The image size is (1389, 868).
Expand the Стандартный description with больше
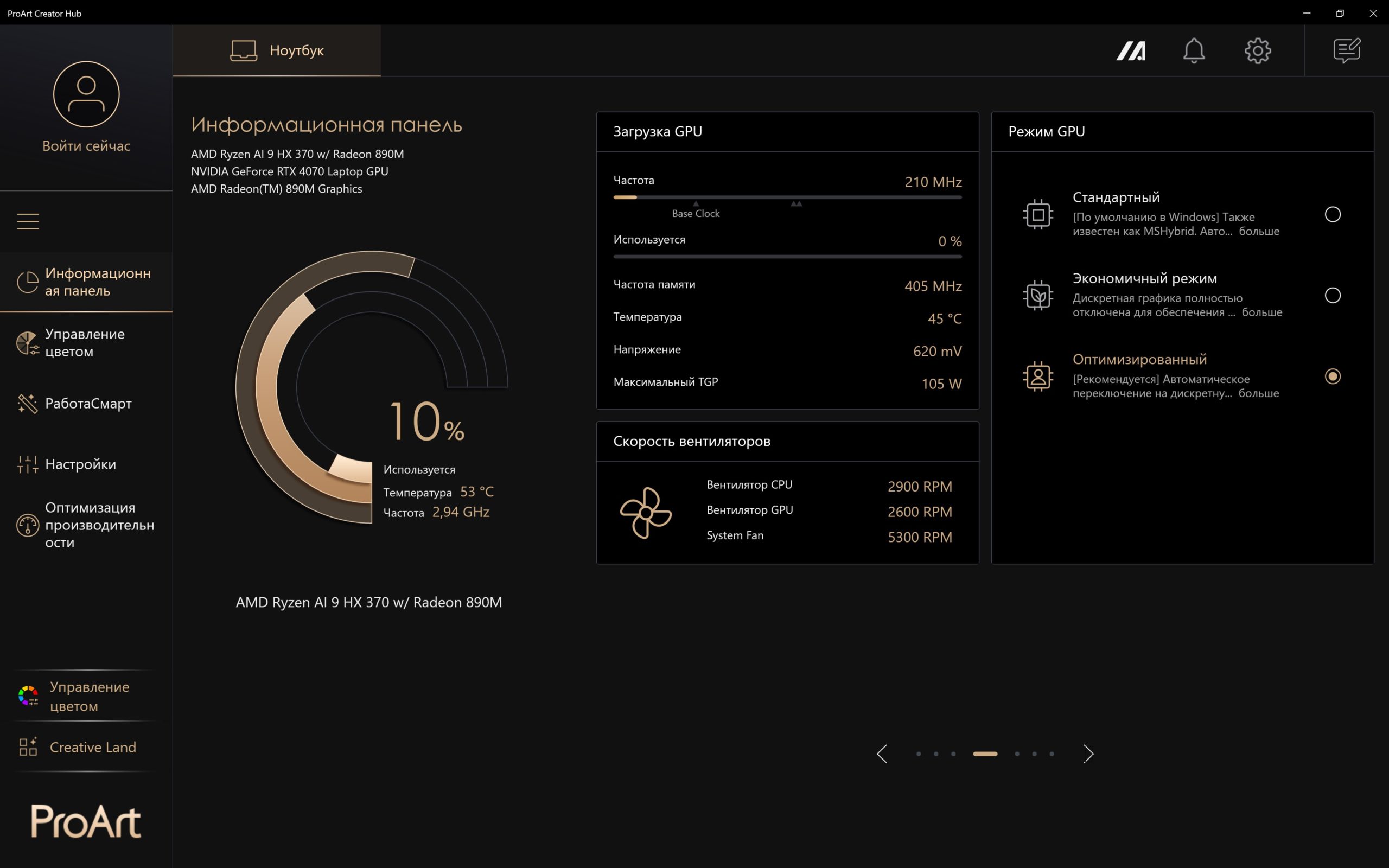1259,231
